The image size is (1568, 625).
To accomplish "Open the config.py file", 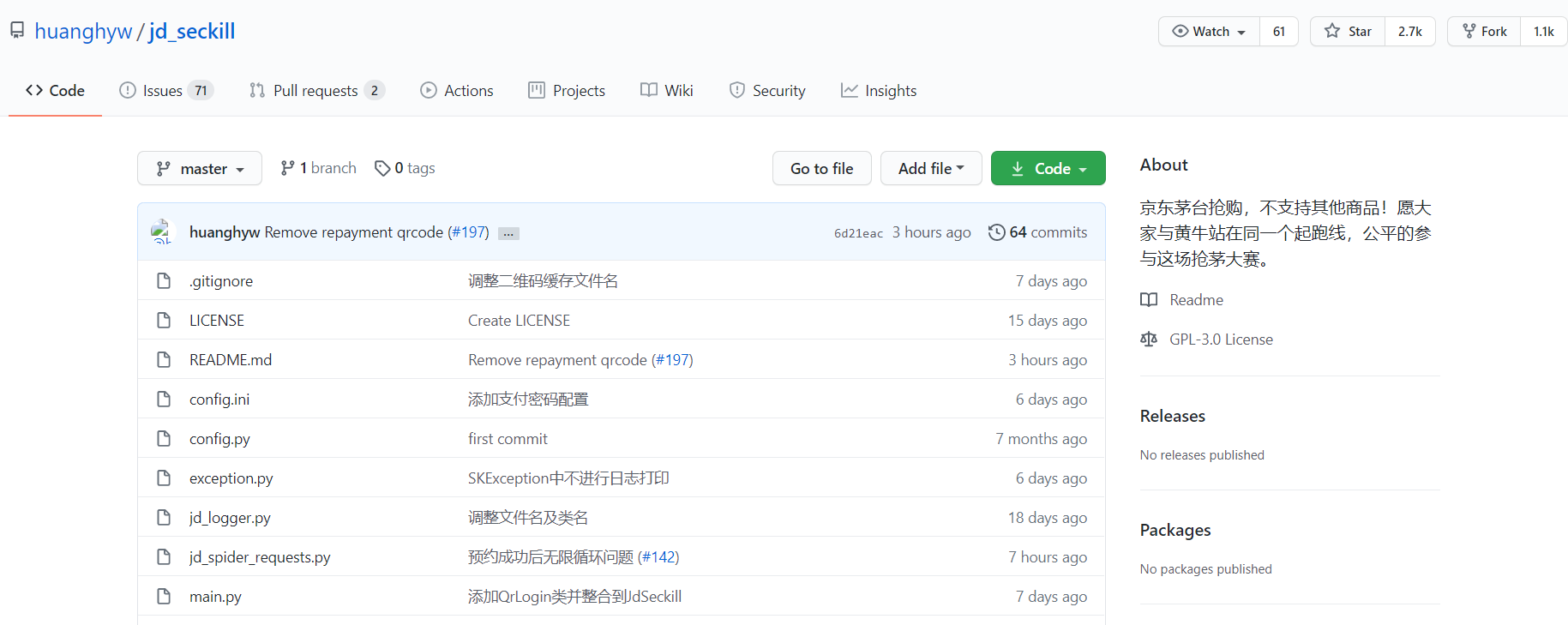I will tap(219, 439).
